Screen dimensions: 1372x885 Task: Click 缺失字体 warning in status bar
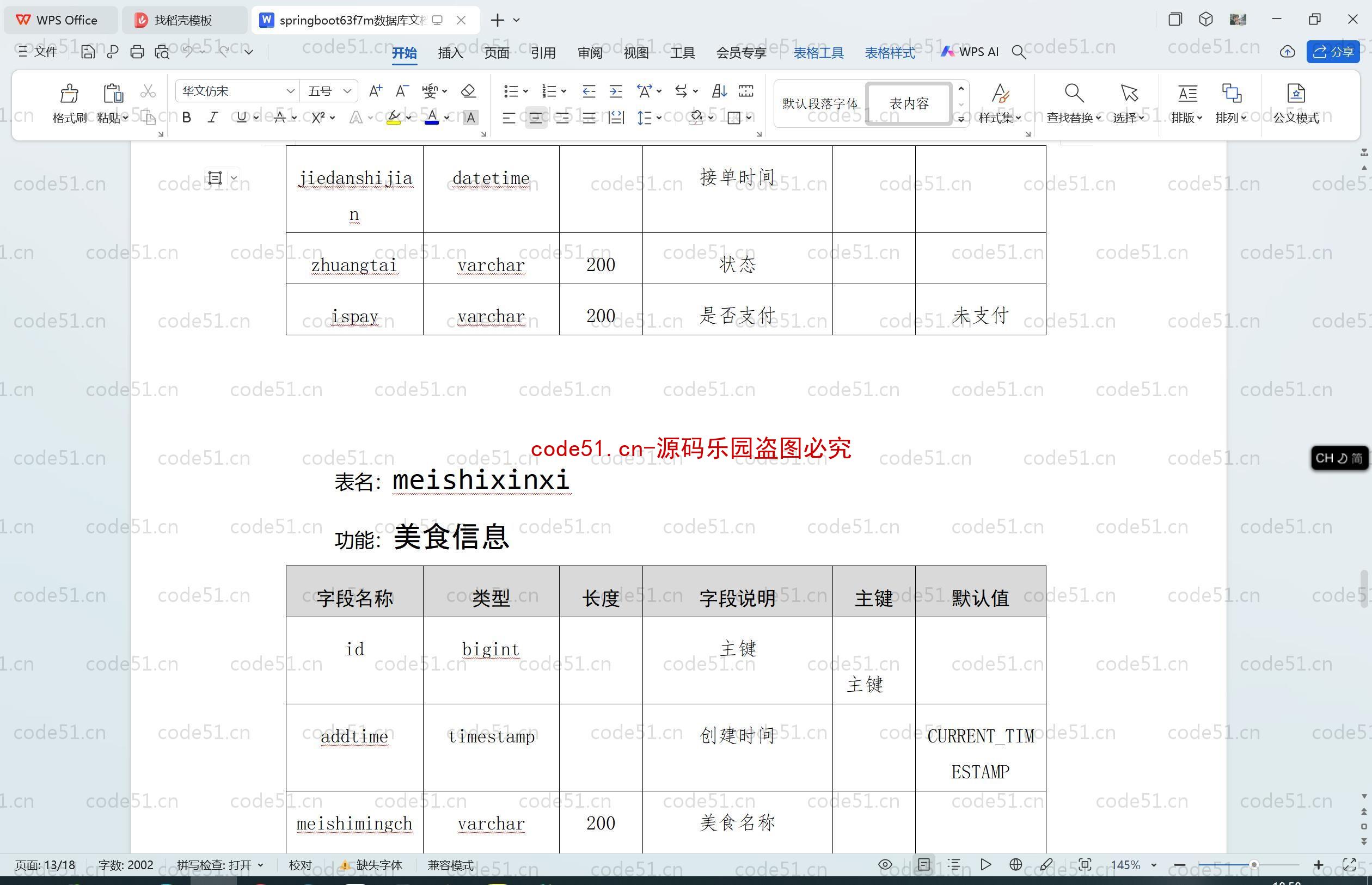(371, 865)
